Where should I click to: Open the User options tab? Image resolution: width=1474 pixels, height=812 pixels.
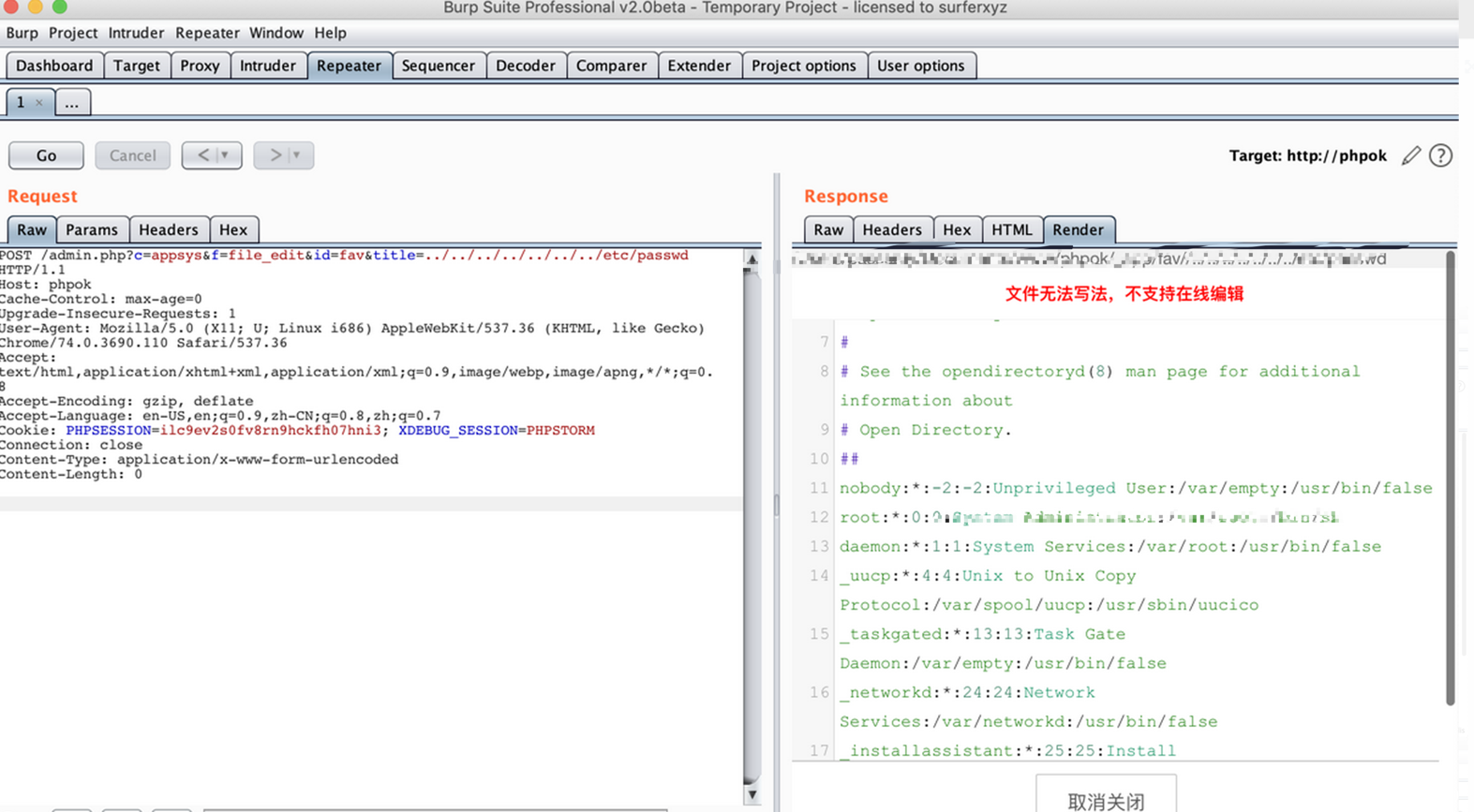click(x=921, y=66)
